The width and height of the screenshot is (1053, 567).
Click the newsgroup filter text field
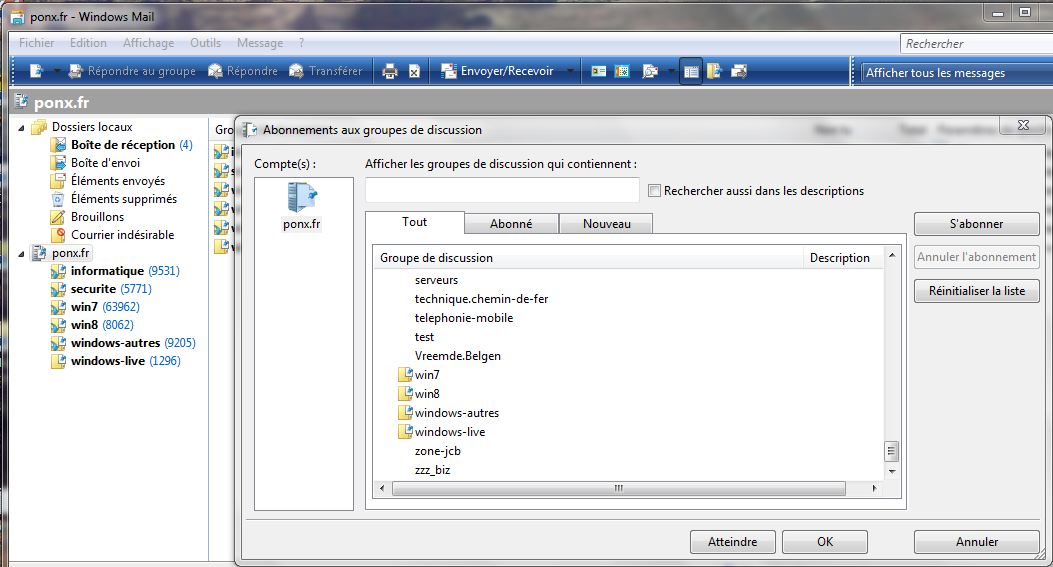tap(502, 190)
